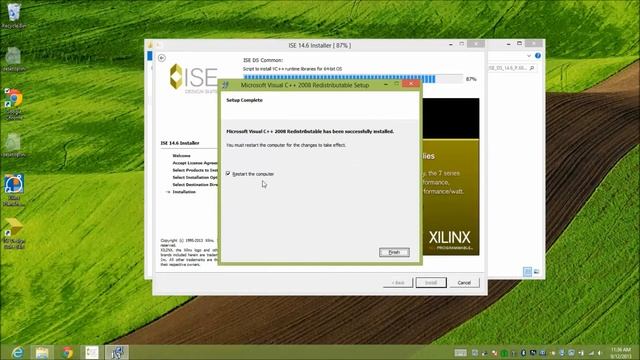Click 'Welcome' step in installer list
This screenshot has height=360, width=640.
click(181, 156)
